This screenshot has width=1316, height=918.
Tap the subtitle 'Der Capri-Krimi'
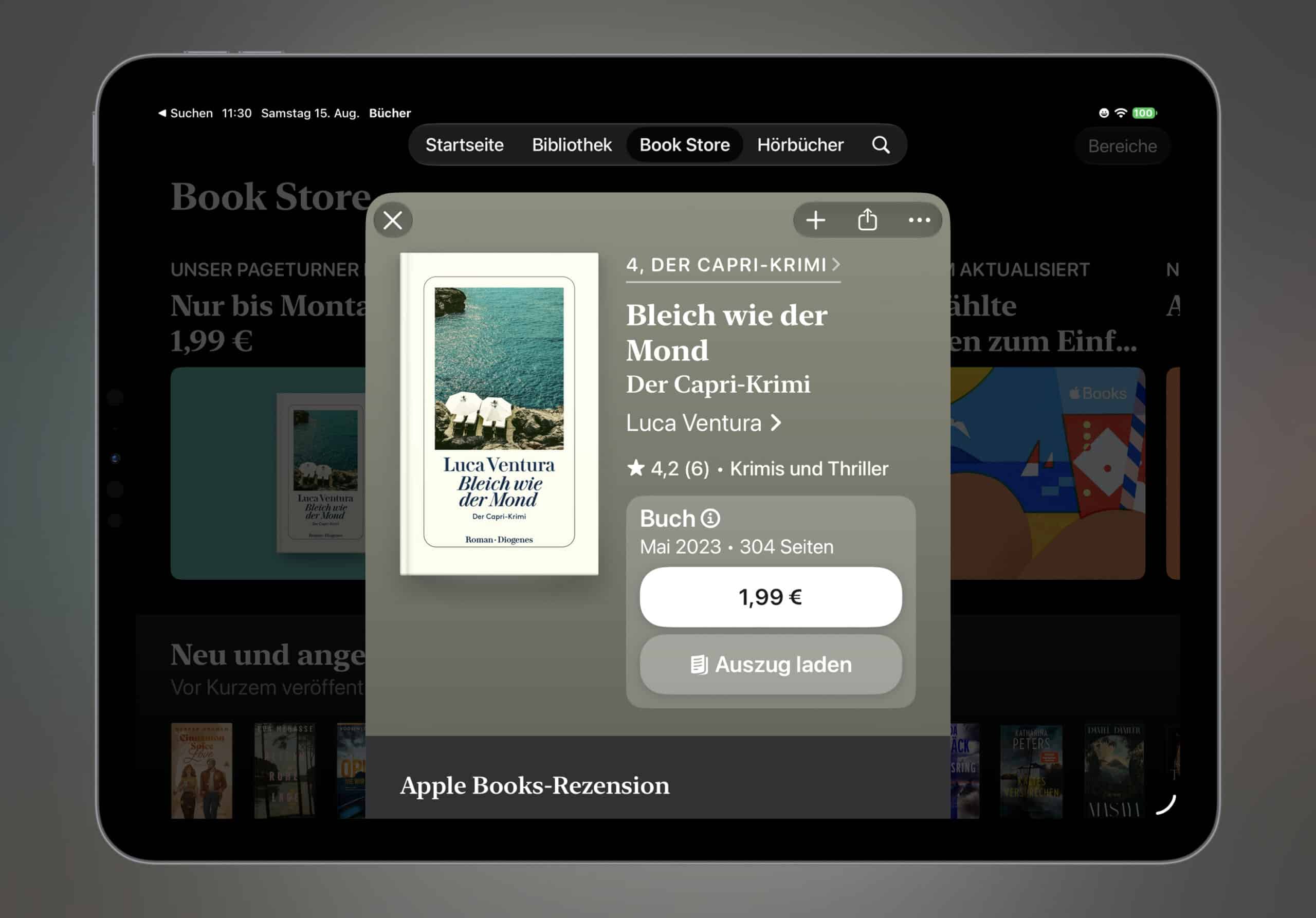pos(718,384)
